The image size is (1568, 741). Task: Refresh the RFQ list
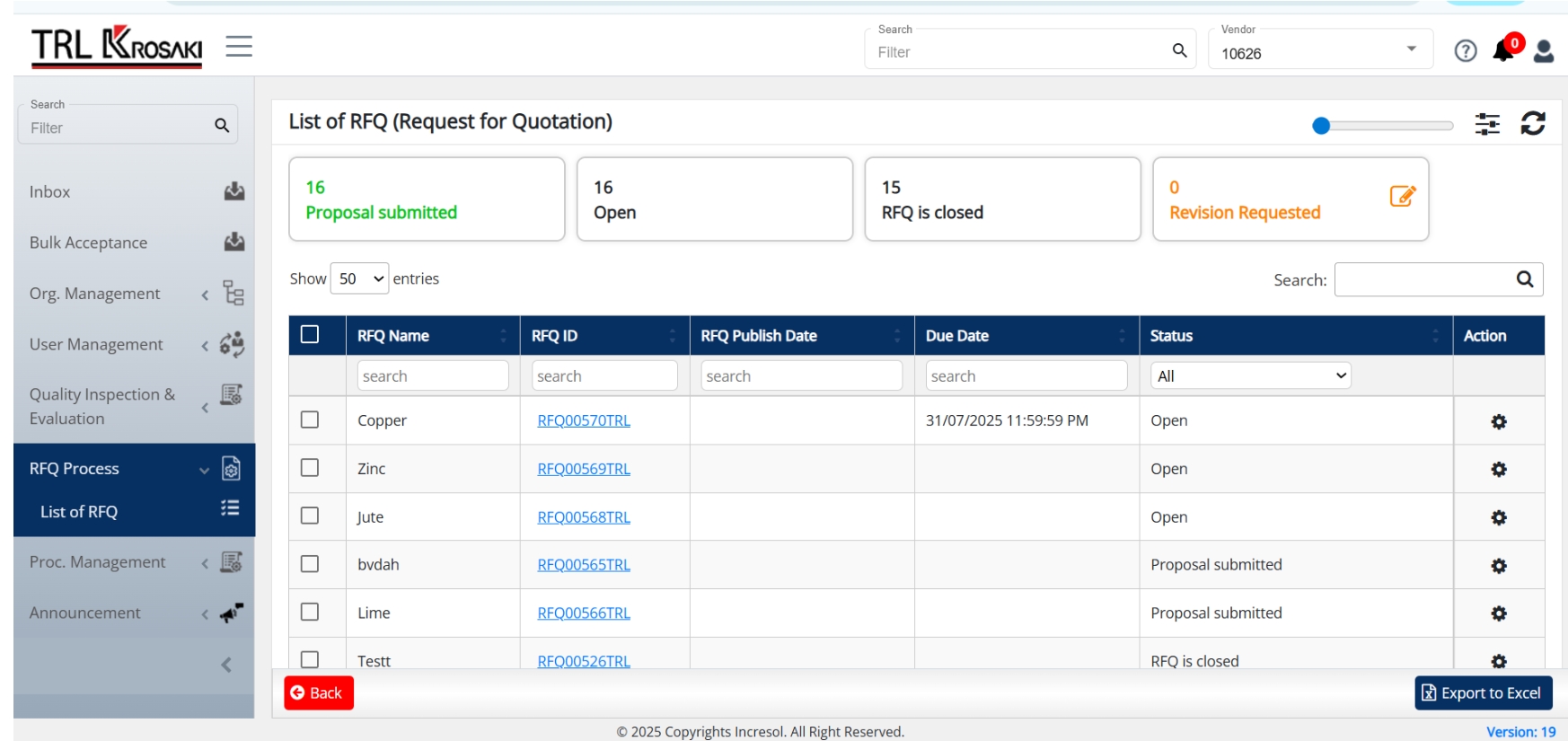click(x=1533, y=123)
